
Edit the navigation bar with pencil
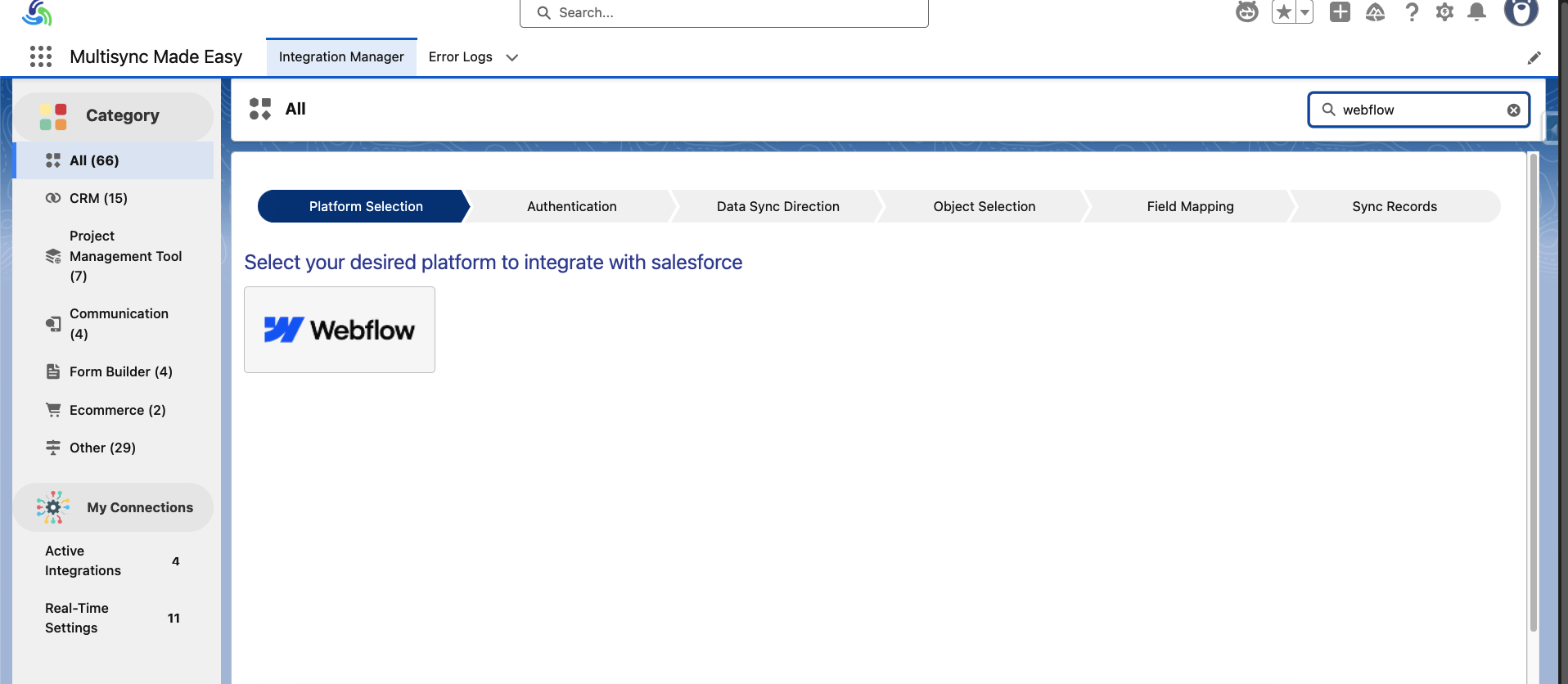tap(1534, 57)
